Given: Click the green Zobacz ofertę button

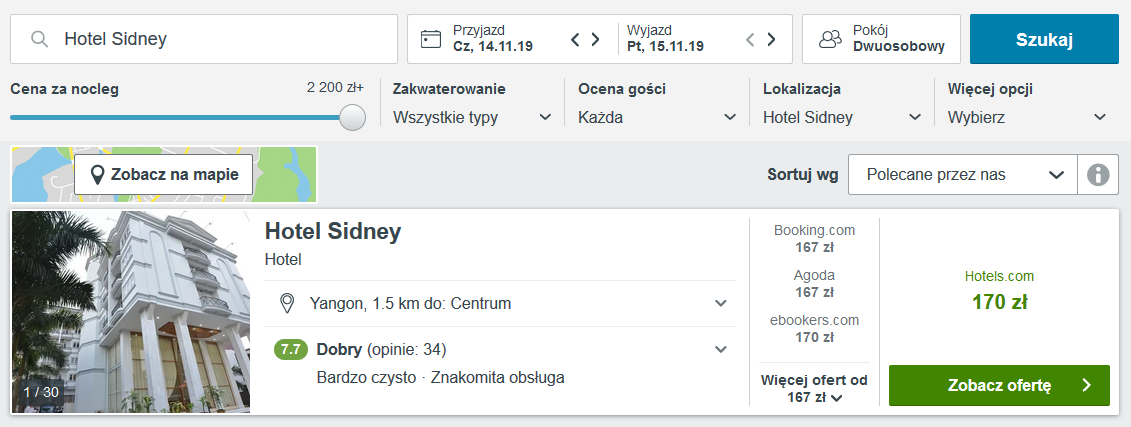Looking at the screenshot, I should click(998, 385).
